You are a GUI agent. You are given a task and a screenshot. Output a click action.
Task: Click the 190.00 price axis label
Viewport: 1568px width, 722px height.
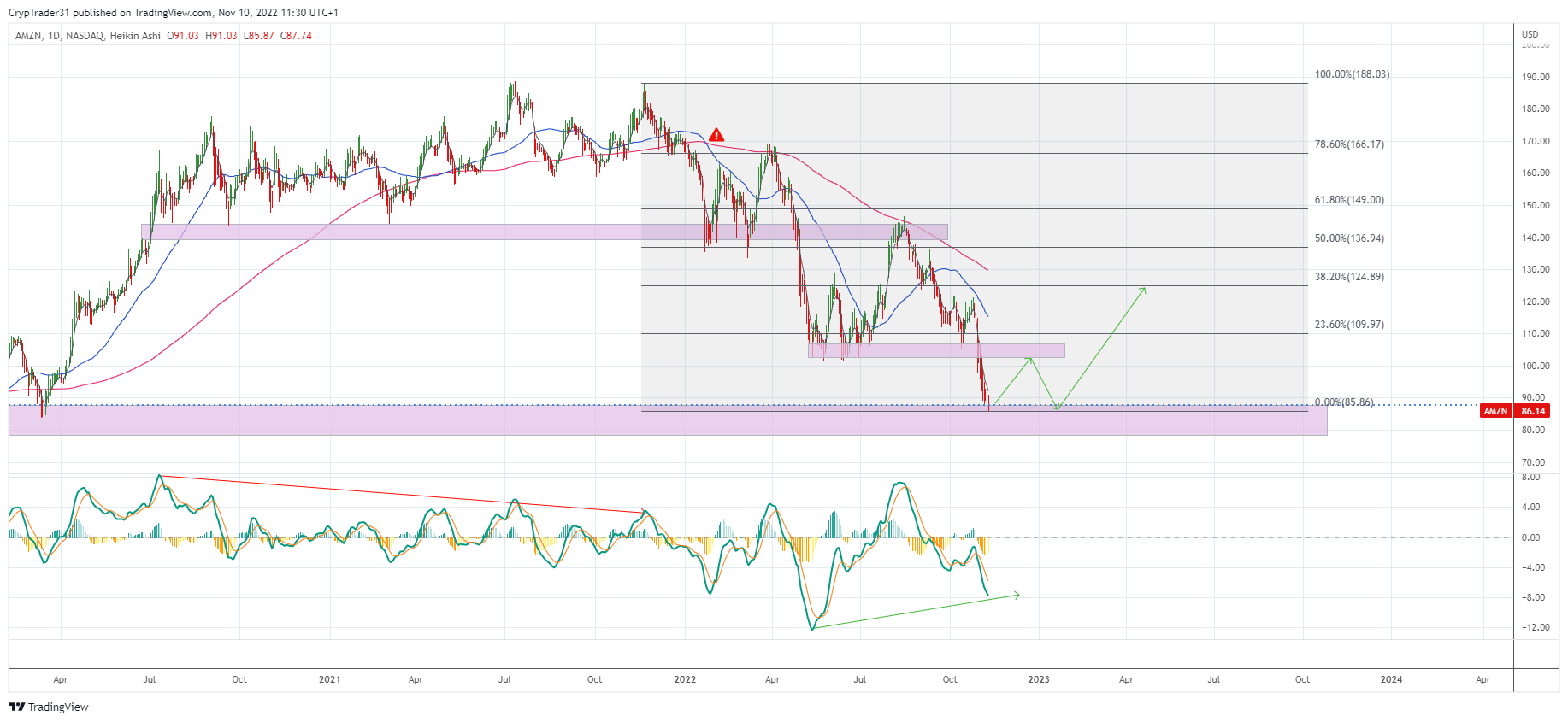tap(1536, 77)
